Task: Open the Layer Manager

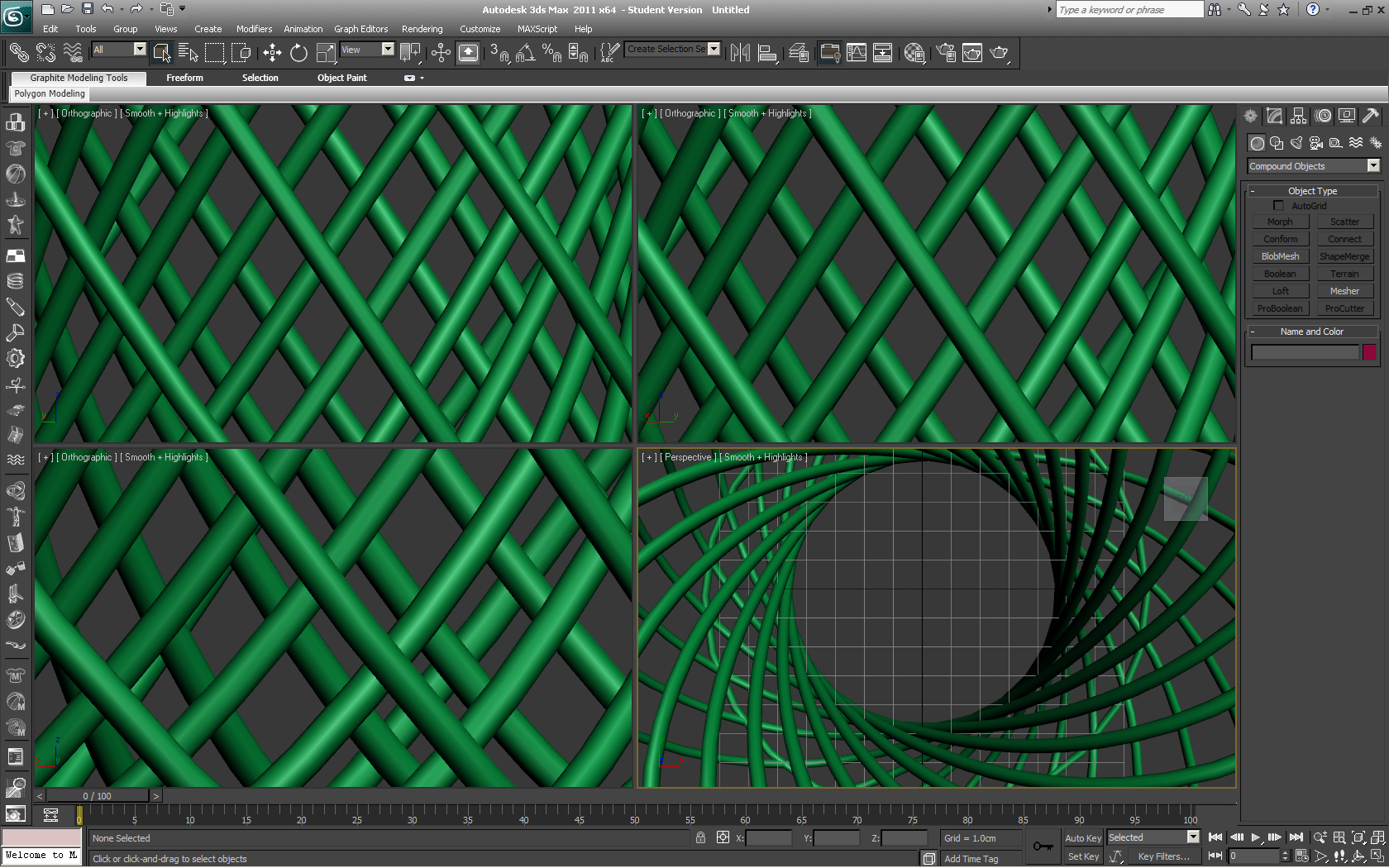Action: pyautogui.click(x=799, y=53)
